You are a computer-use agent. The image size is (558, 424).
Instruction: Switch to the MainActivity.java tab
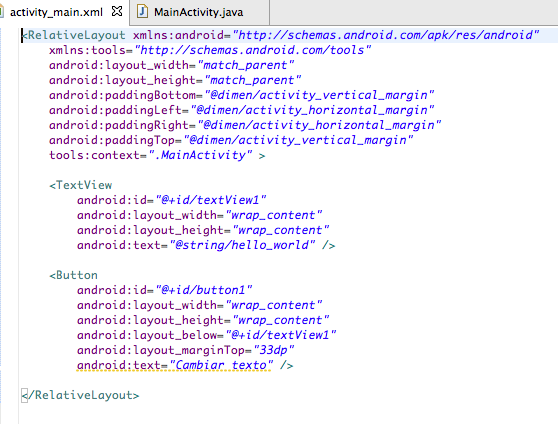click(x=199, y=12)
